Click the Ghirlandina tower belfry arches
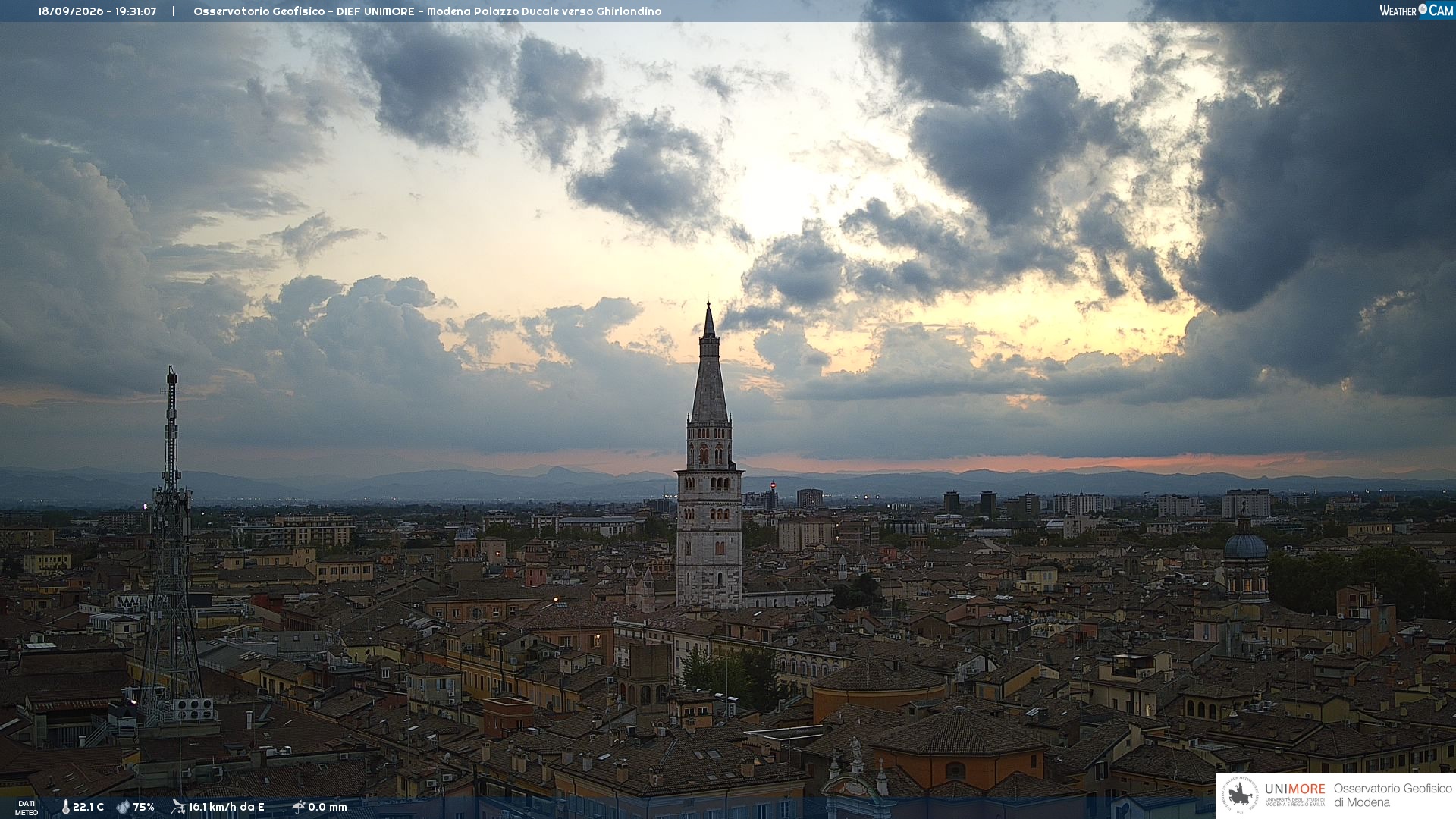Viewport: 1456px width, 819px height. point(710,454)
